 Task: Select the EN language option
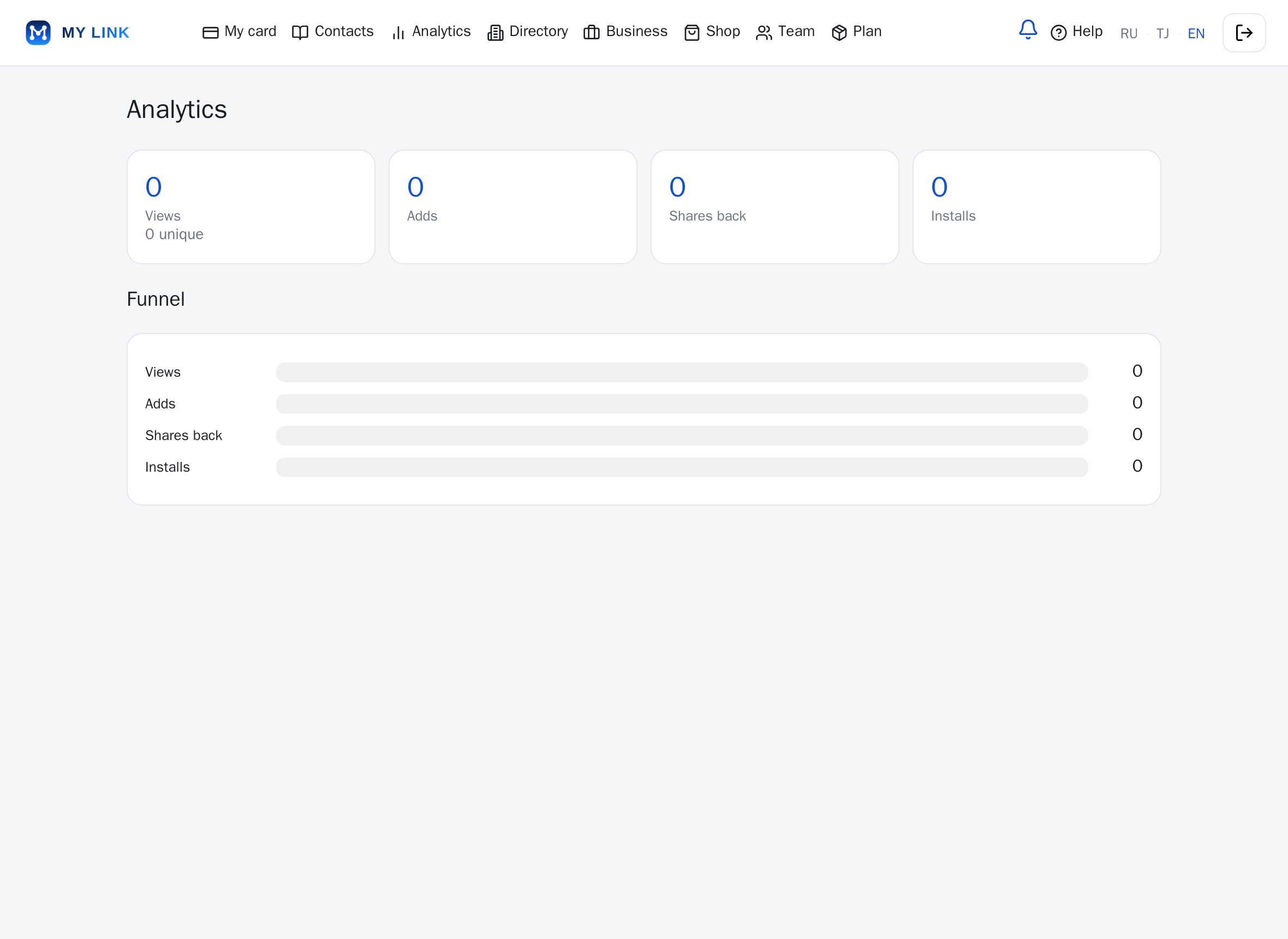(1196, 33)
